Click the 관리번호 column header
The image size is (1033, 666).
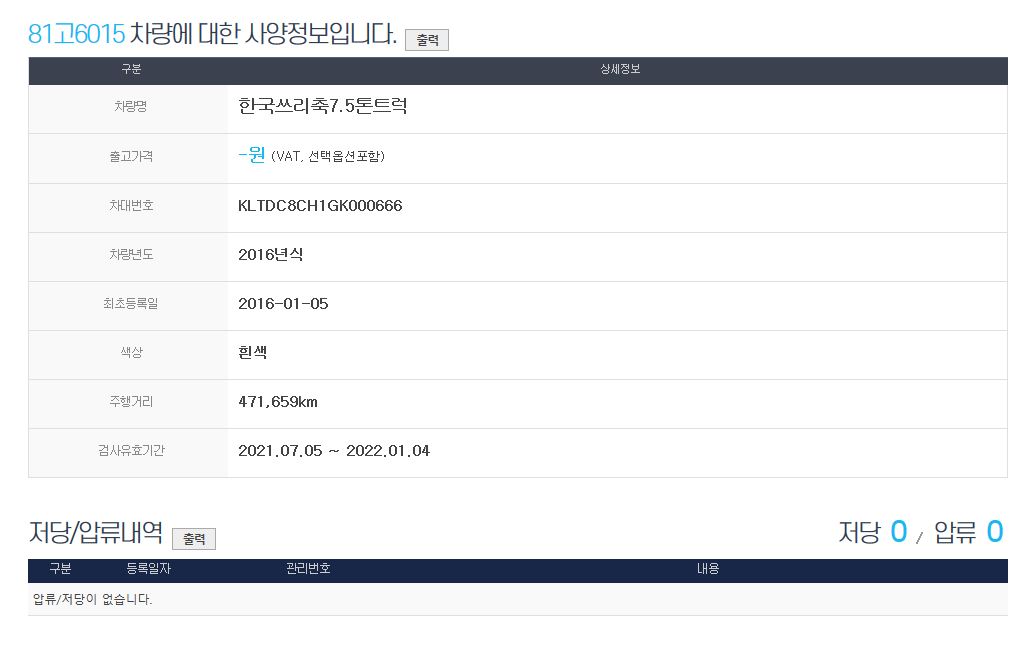pyautogui.click(x=308, y=569)
